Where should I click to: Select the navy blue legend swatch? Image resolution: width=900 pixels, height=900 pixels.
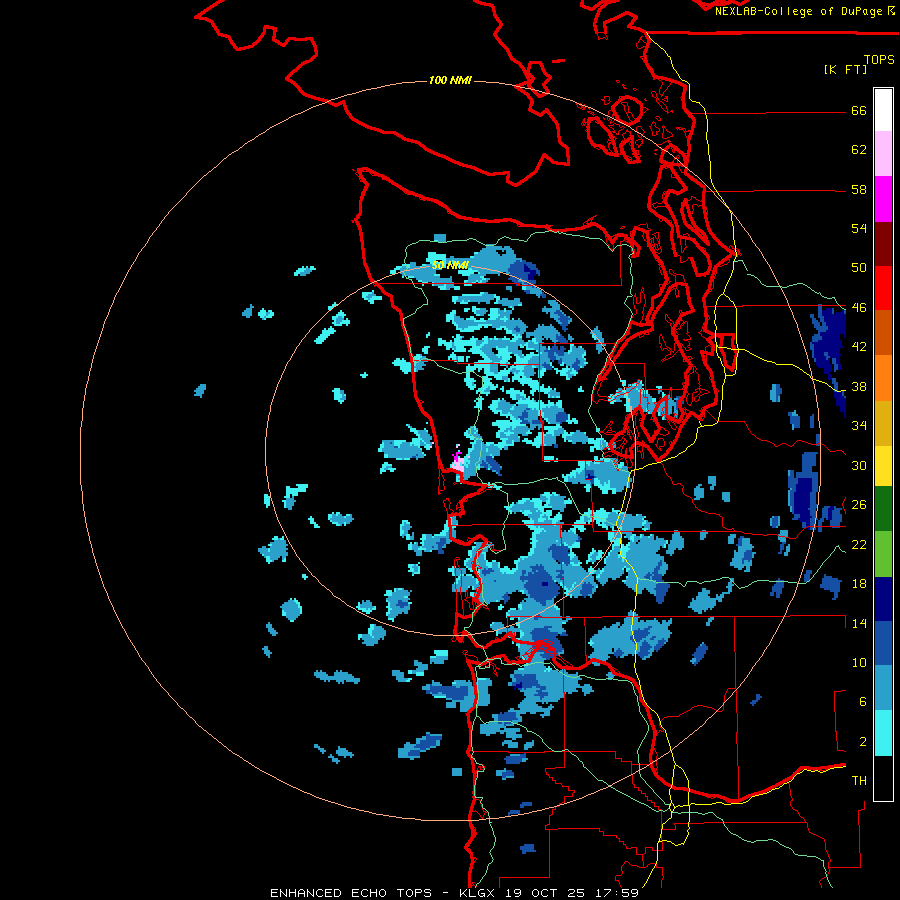pos(883,599)
